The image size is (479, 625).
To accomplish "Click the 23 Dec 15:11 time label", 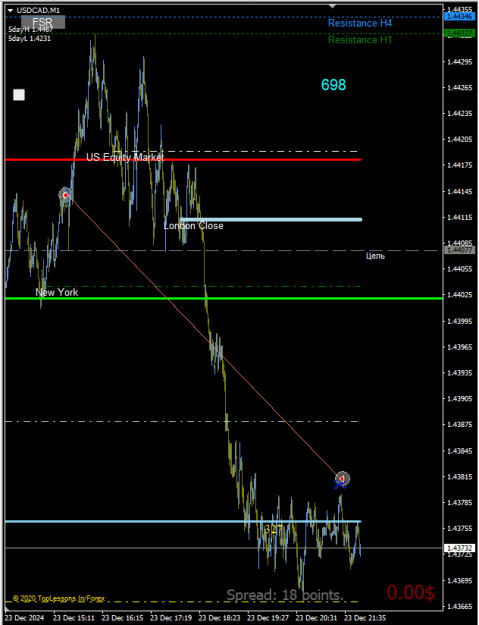I will (74, 618).
